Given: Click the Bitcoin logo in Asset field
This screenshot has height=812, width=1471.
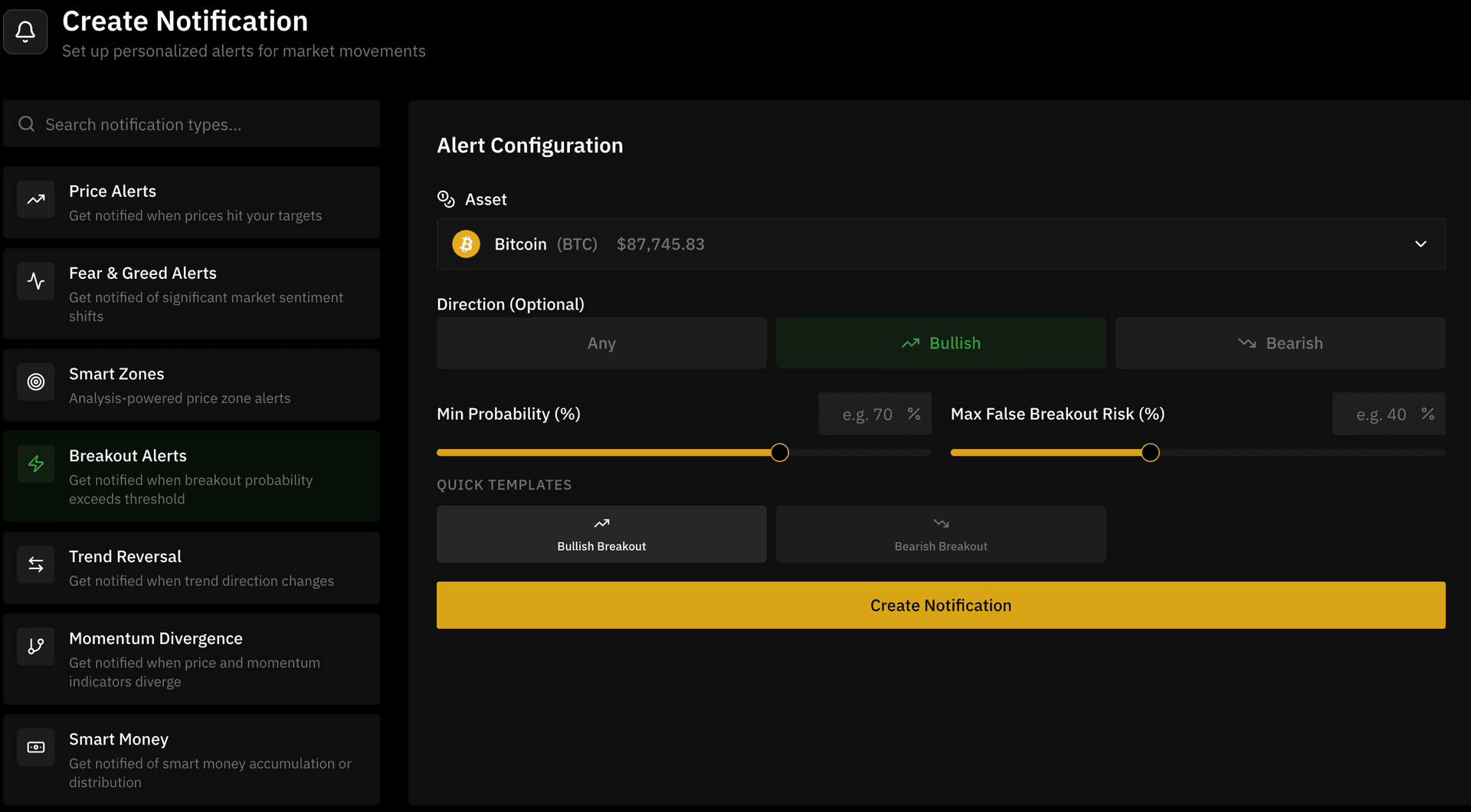Looking at the screenshot, I should 466,244.
